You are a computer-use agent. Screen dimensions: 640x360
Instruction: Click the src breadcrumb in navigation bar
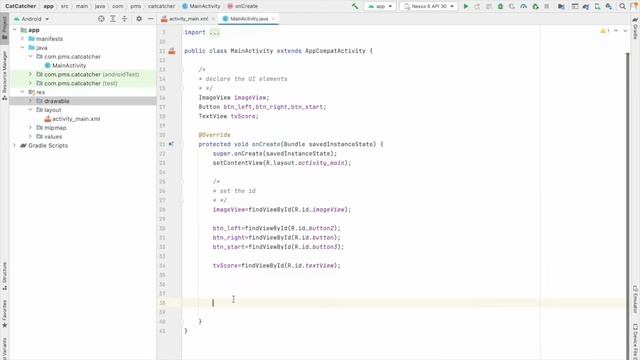pyautogui.click(x=64, y=6)
